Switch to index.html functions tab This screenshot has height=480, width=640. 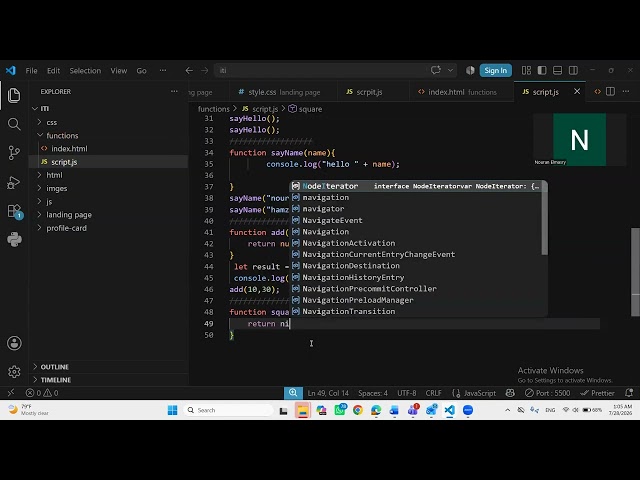tap(461, 92)
